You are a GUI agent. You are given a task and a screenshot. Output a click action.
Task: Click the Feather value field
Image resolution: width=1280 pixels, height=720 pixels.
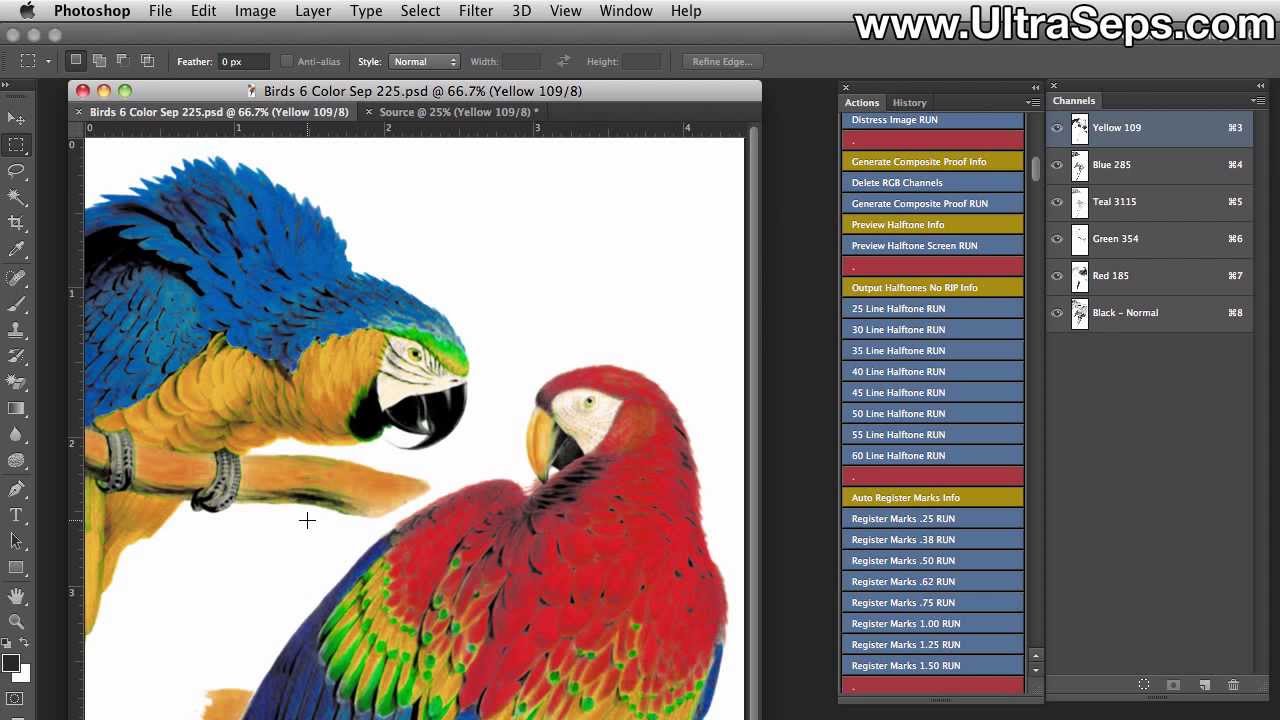tap(243, 62)
